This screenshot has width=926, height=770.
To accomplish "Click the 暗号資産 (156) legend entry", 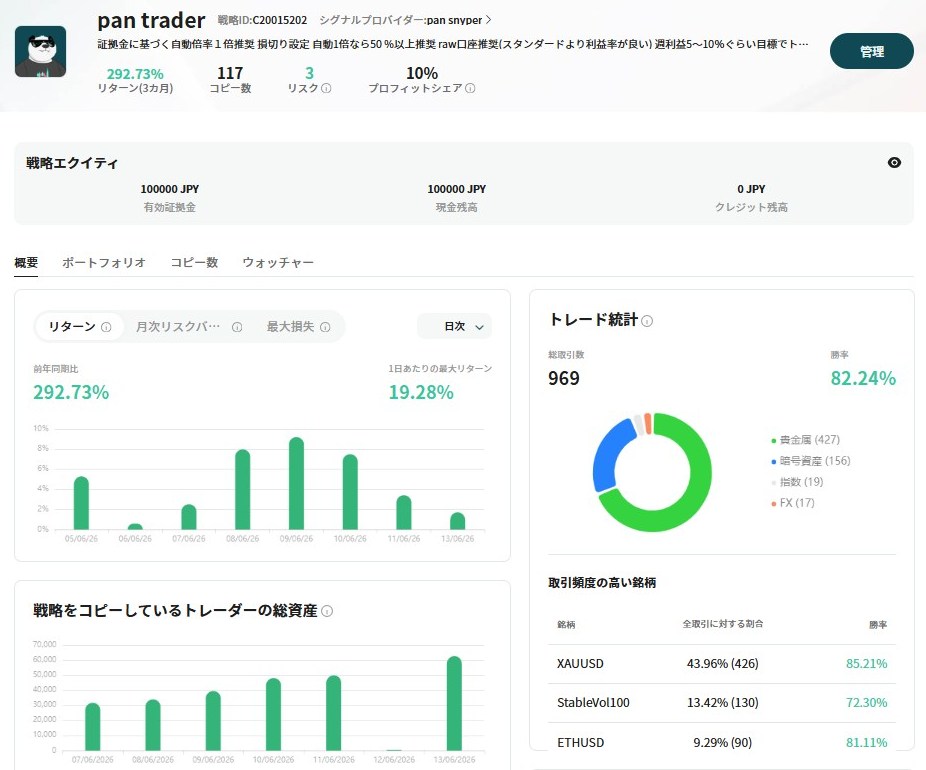I will [x=810, y=461].
